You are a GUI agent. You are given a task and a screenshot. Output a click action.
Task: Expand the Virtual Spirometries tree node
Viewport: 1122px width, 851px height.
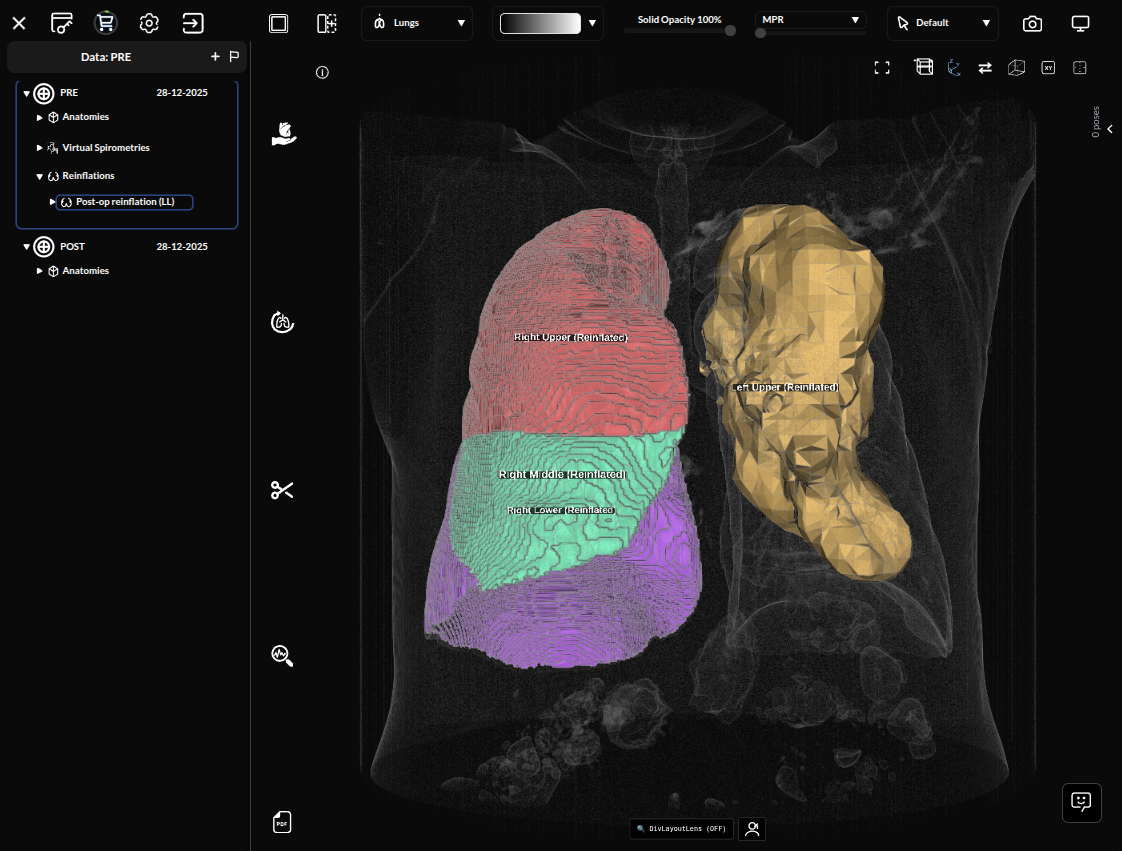pyautogui.click(x=40, y=148)
